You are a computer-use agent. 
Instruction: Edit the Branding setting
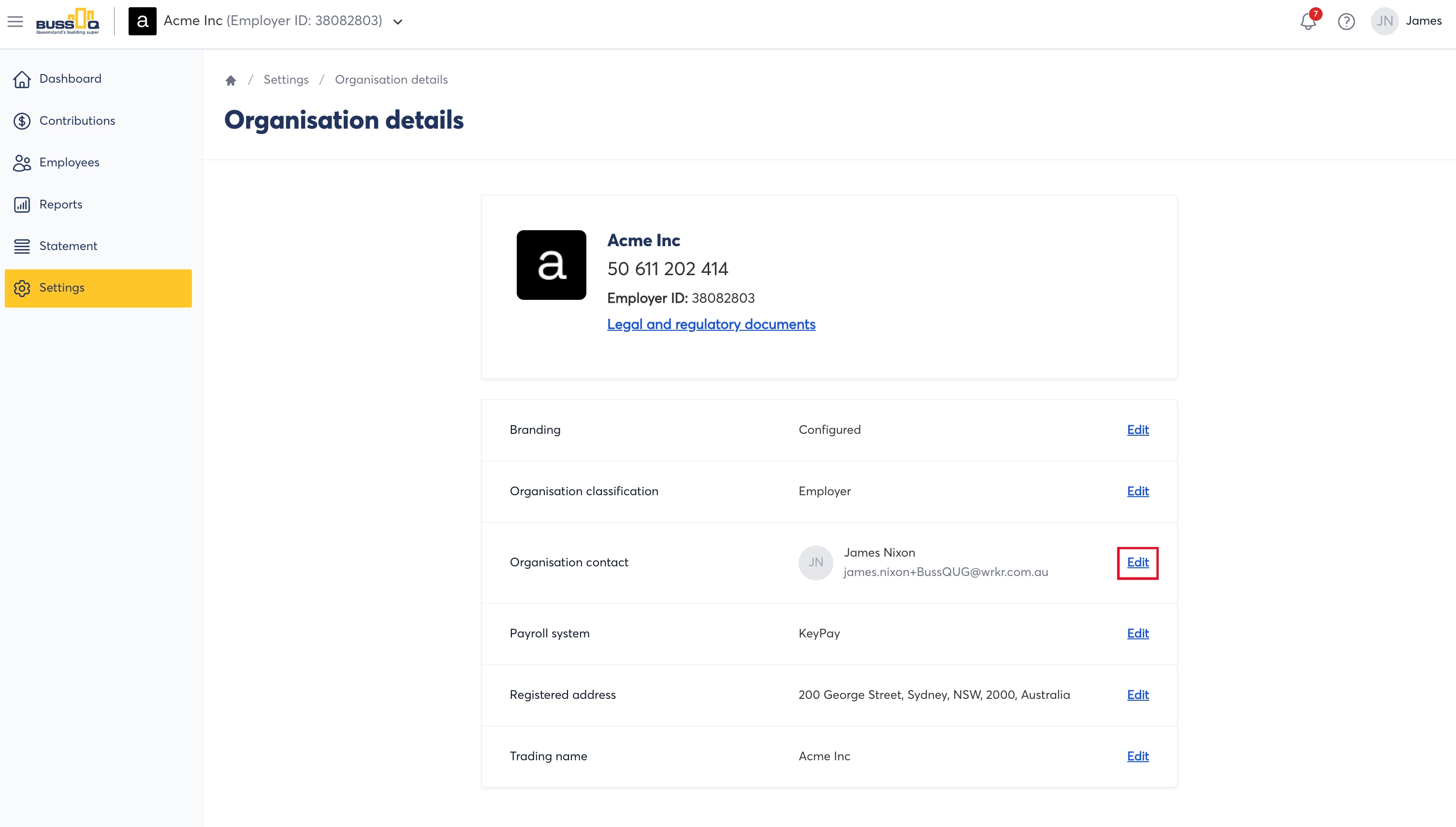(1137, 430)
